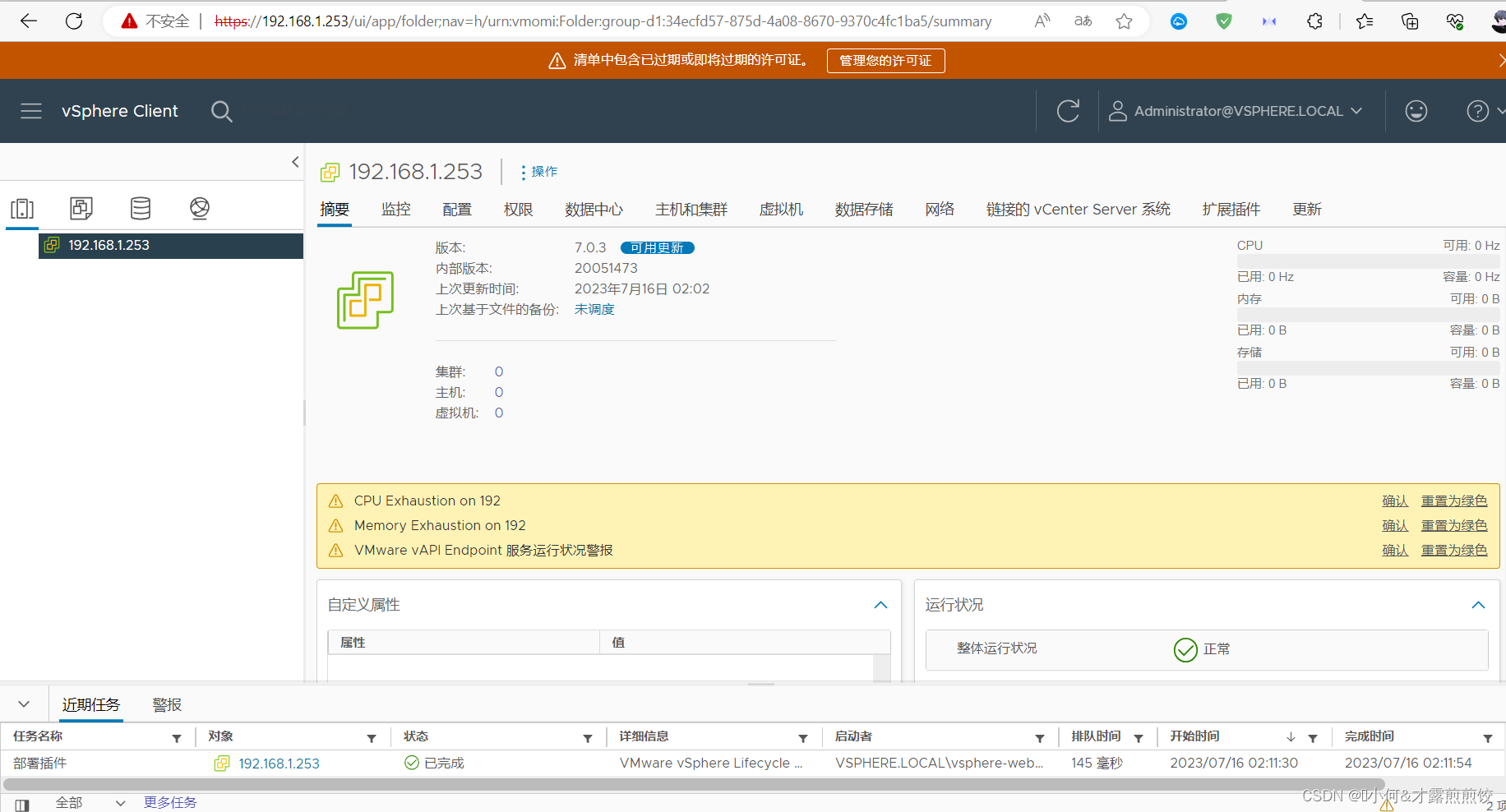Switch to the 警报 bottom tab
This screenshot has width=1506, height=812.
[167, 705]
